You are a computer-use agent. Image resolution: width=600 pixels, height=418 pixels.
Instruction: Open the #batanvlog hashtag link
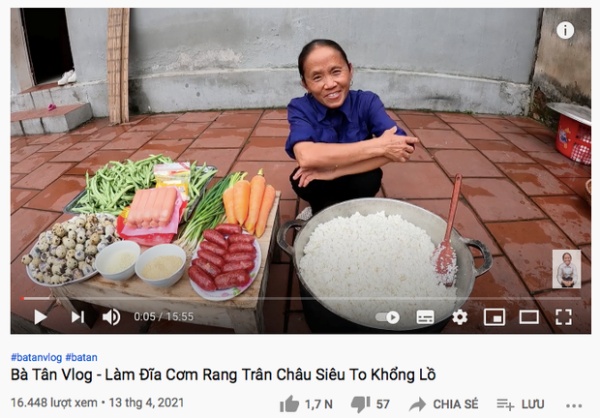point(36,358)
